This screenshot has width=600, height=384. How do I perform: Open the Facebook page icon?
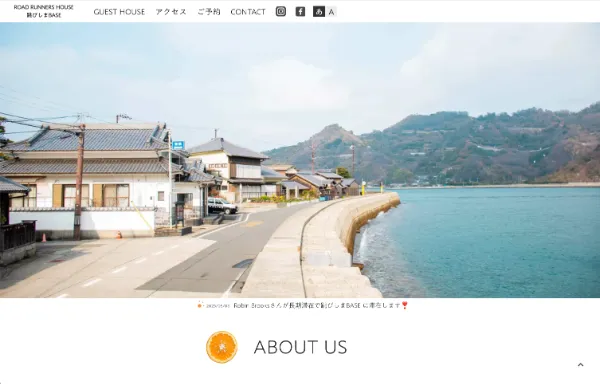pos(300,11)
